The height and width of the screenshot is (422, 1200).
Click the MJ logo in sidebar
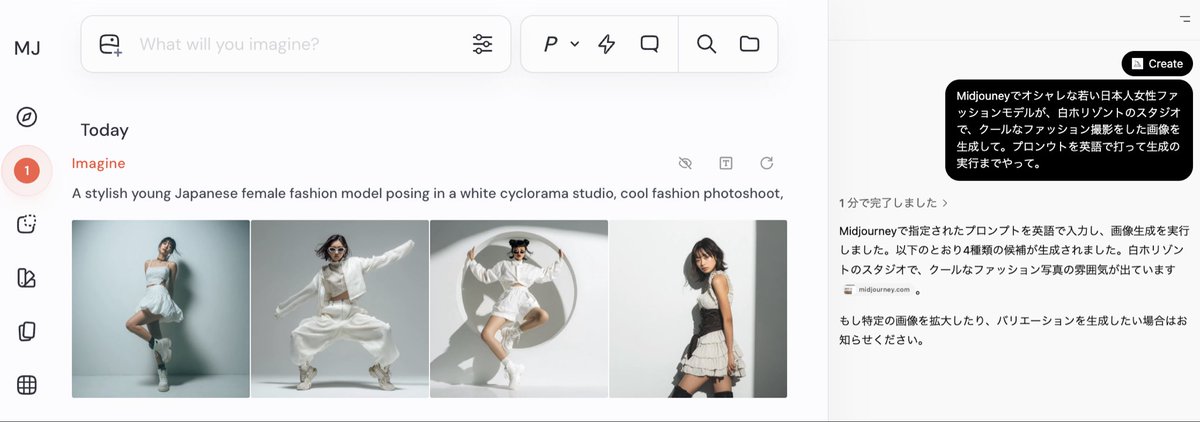(27, 49)
